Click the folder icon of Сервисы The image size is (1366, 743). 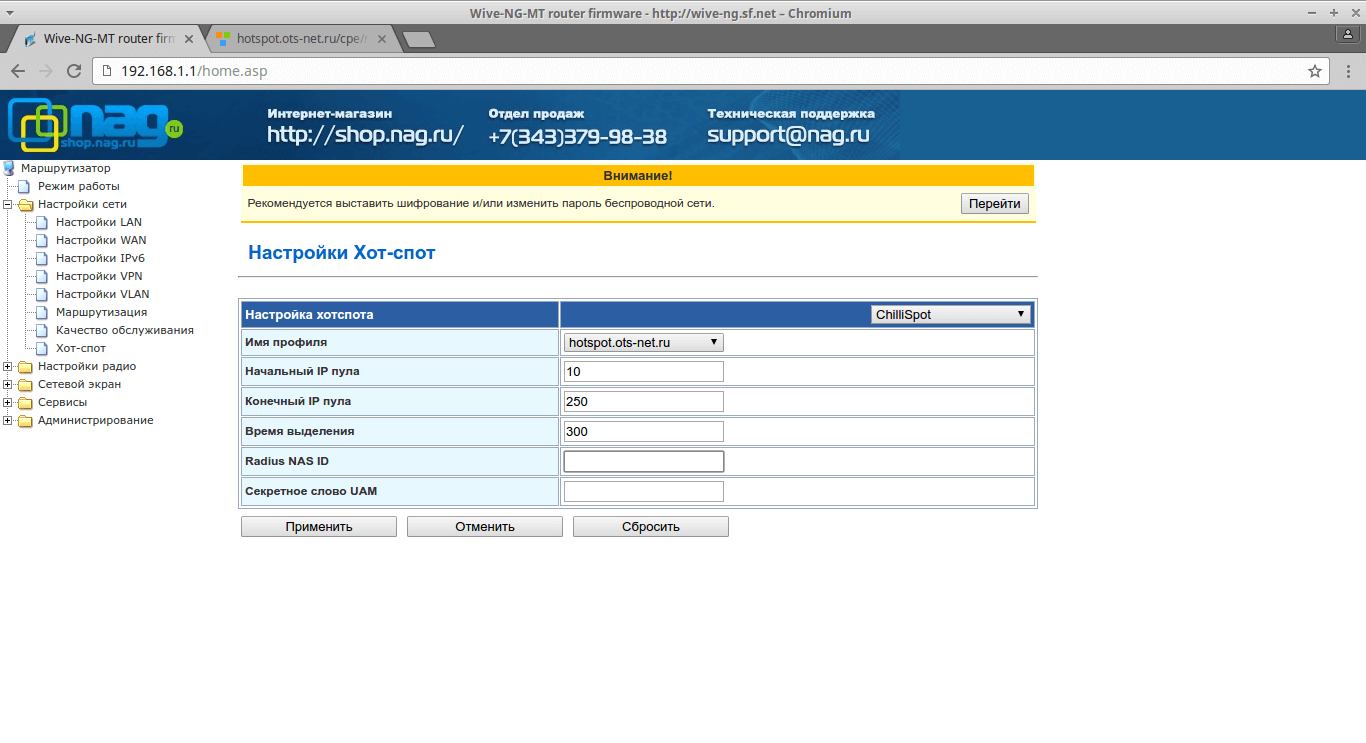pyautogui.click(x=26, y=402)
